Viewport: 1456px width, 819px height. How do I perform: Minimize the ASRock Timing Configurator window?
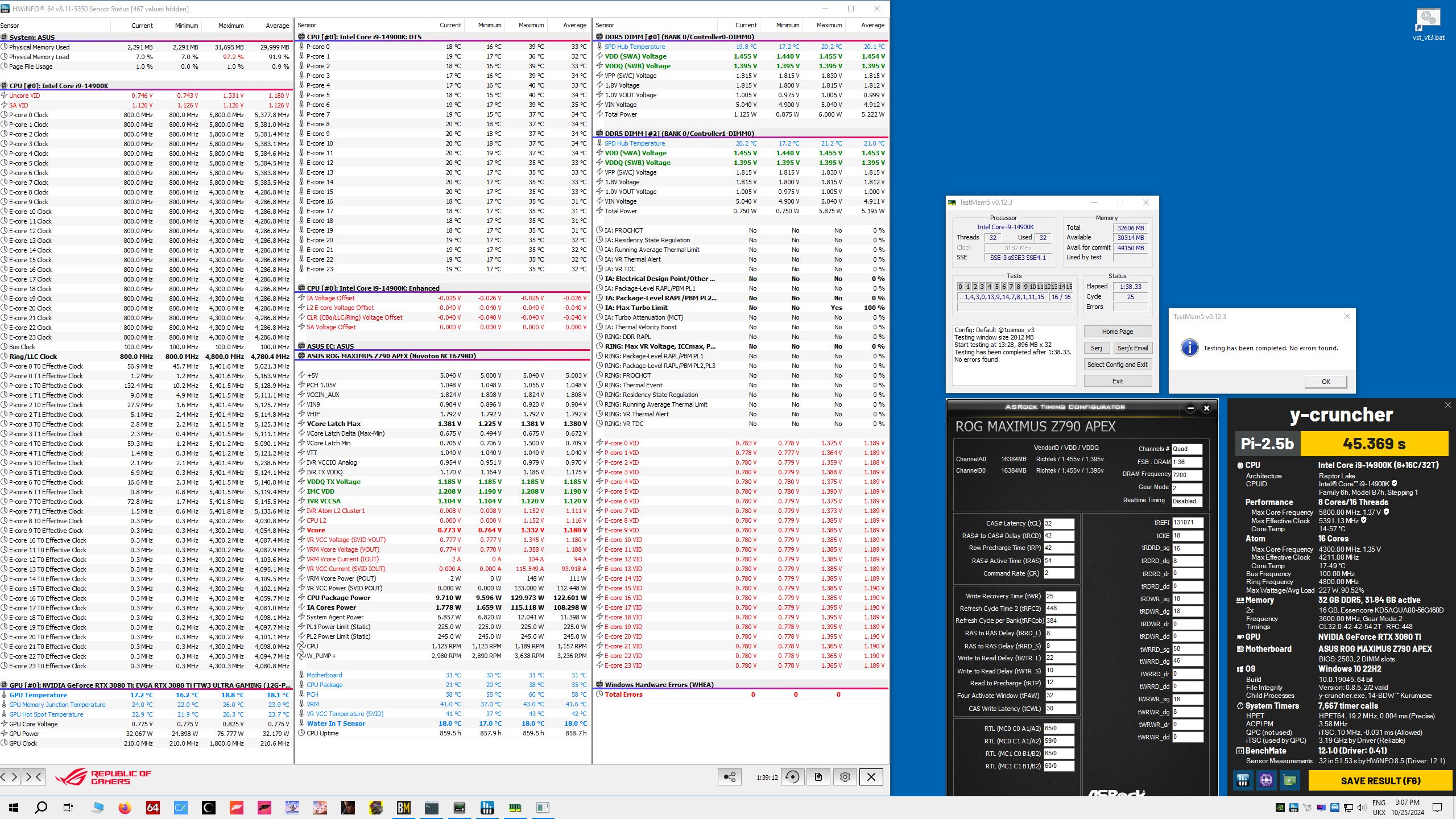tap(1190, 408)
